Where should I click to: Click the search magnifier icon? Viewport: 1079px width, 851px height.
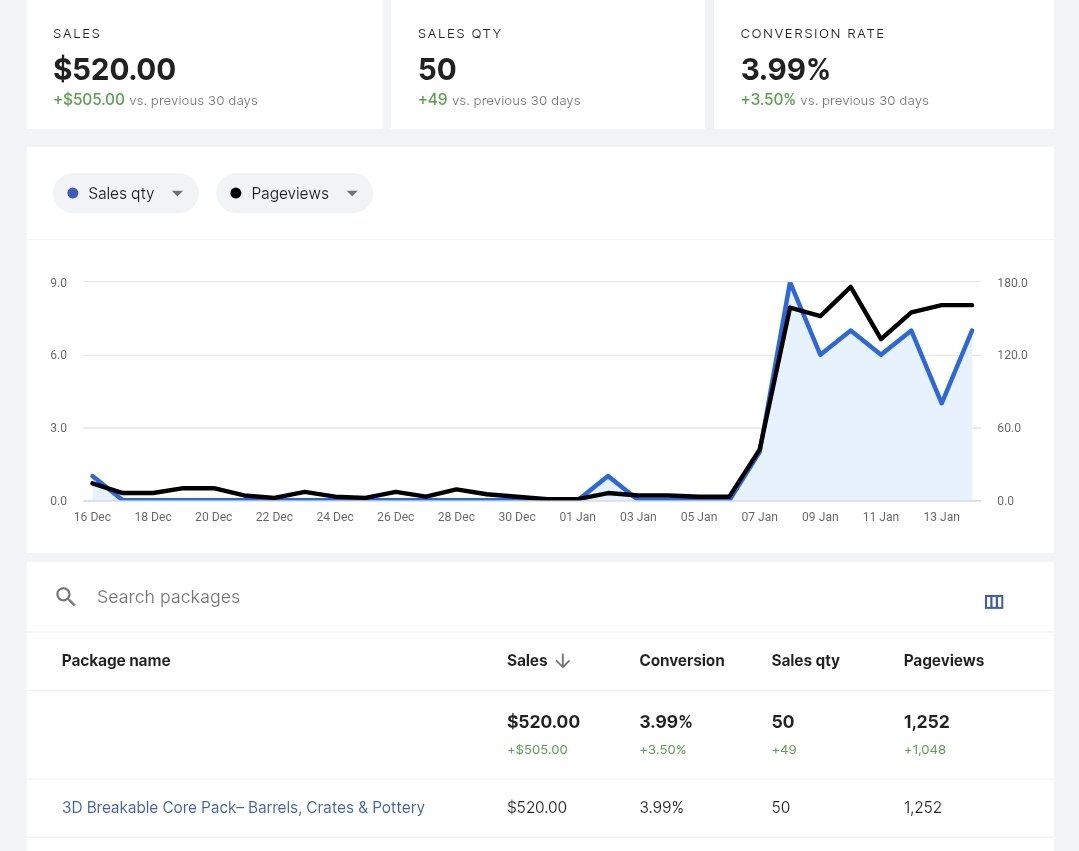65,596
